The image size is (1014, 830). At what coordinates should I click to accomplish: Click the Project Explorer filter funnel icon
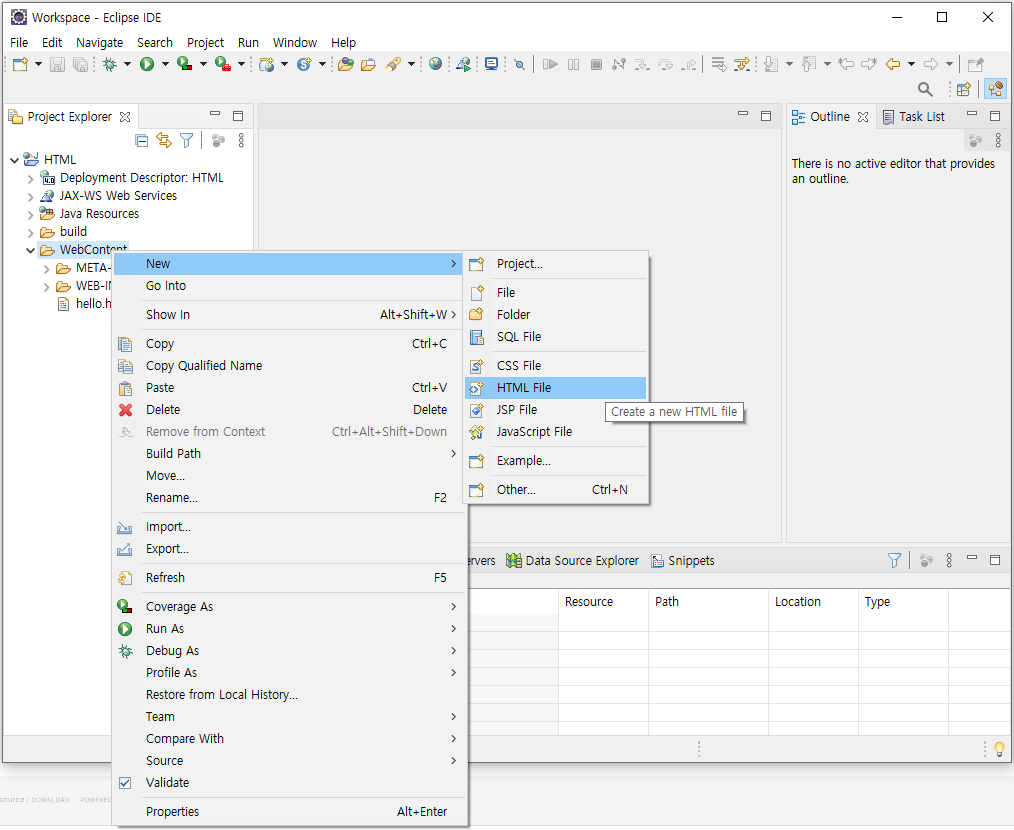[x=187, y=140]
